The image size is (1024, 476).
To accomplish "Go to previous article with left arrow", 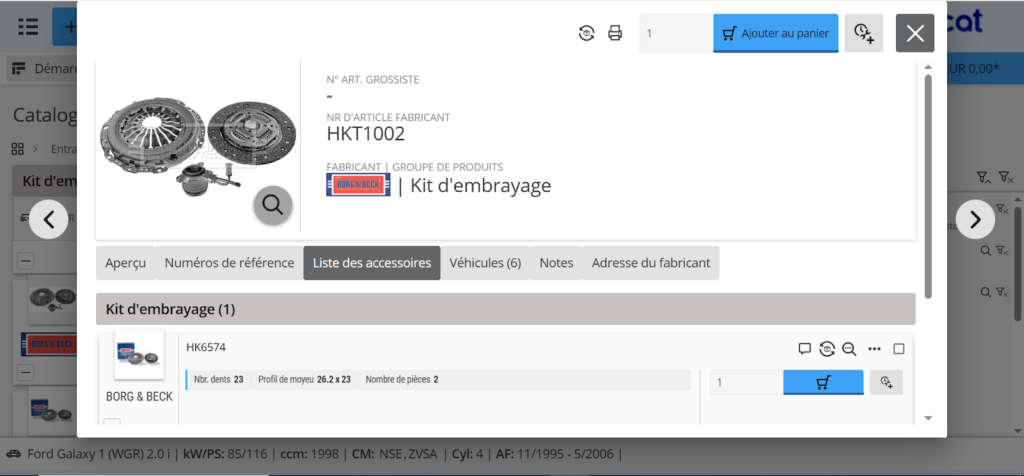I will tap(49, 219).
